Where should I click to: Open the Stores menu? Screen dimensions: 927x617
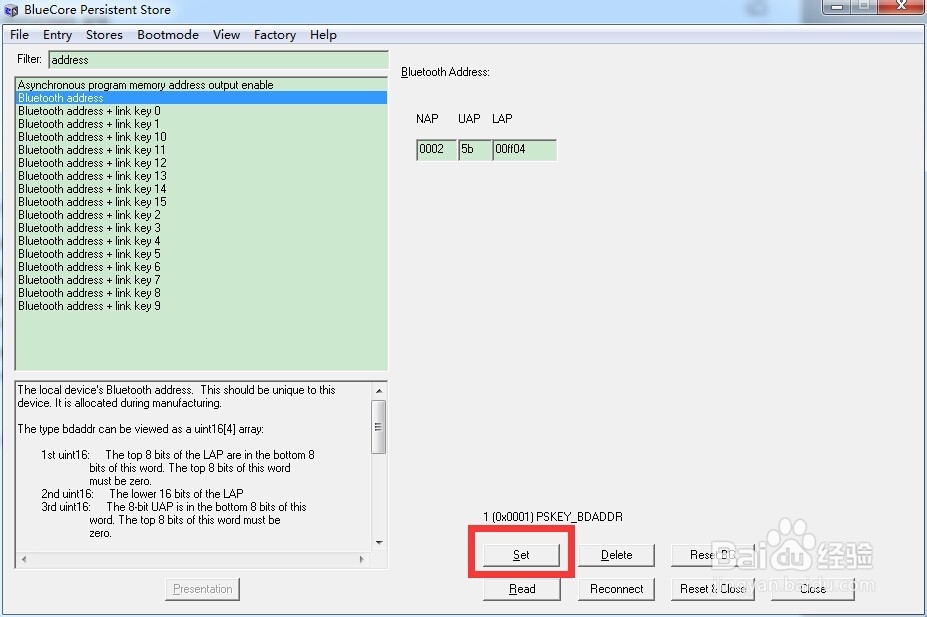pyautogui.click(x=104, y=35)
